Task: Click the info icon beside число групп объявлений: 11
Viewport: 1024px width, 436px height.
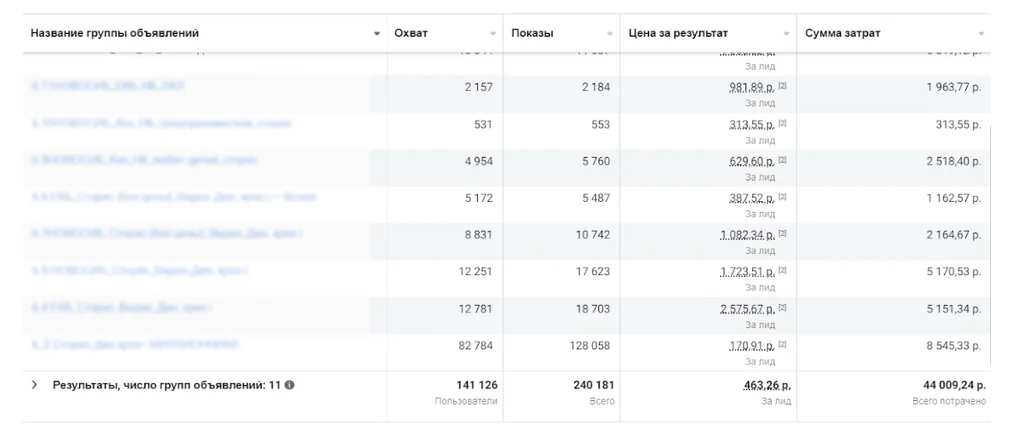Action: 289,385
